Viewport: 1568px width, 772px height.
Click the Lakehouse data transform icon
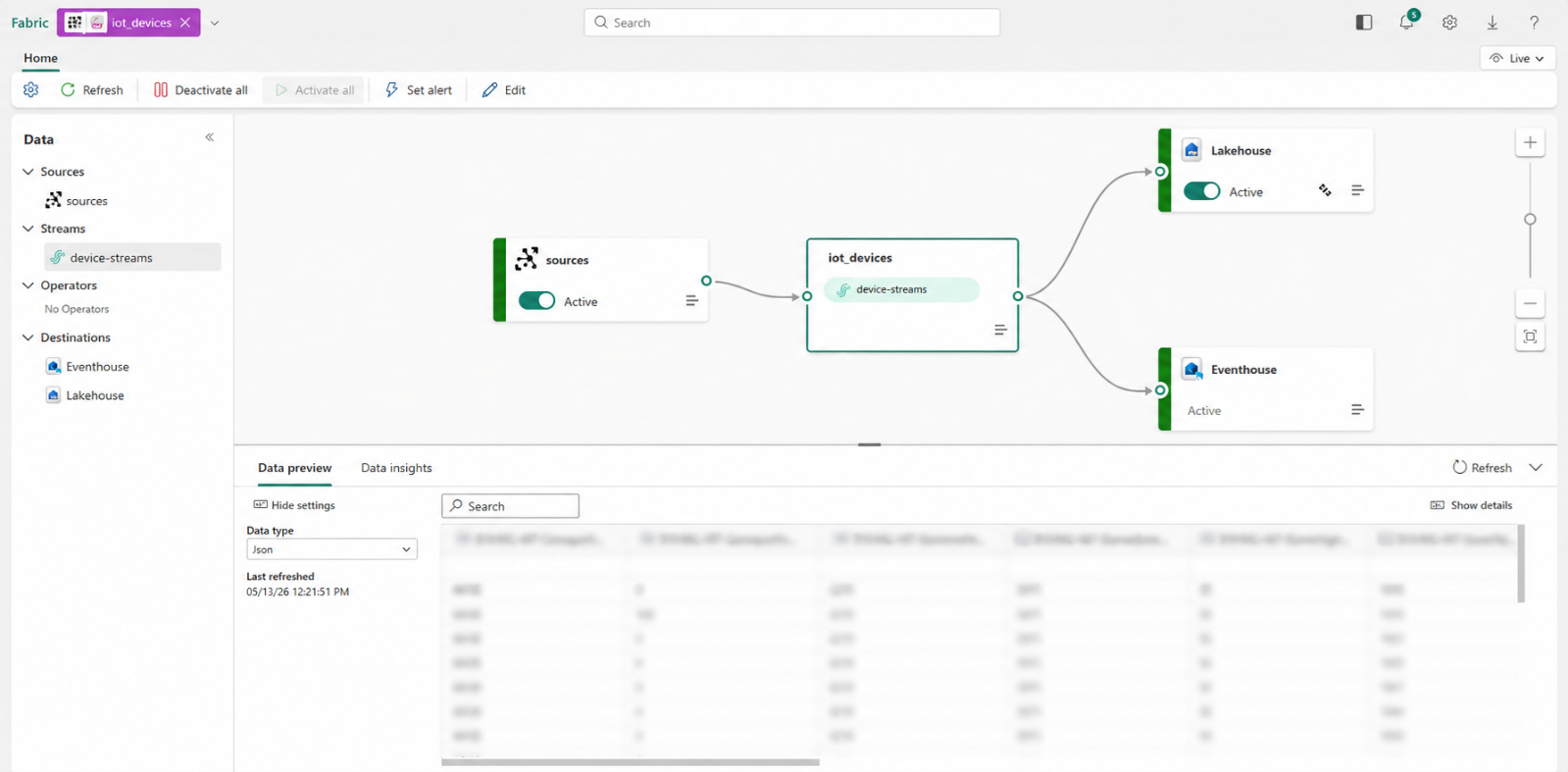click(x=1325, y=190)
